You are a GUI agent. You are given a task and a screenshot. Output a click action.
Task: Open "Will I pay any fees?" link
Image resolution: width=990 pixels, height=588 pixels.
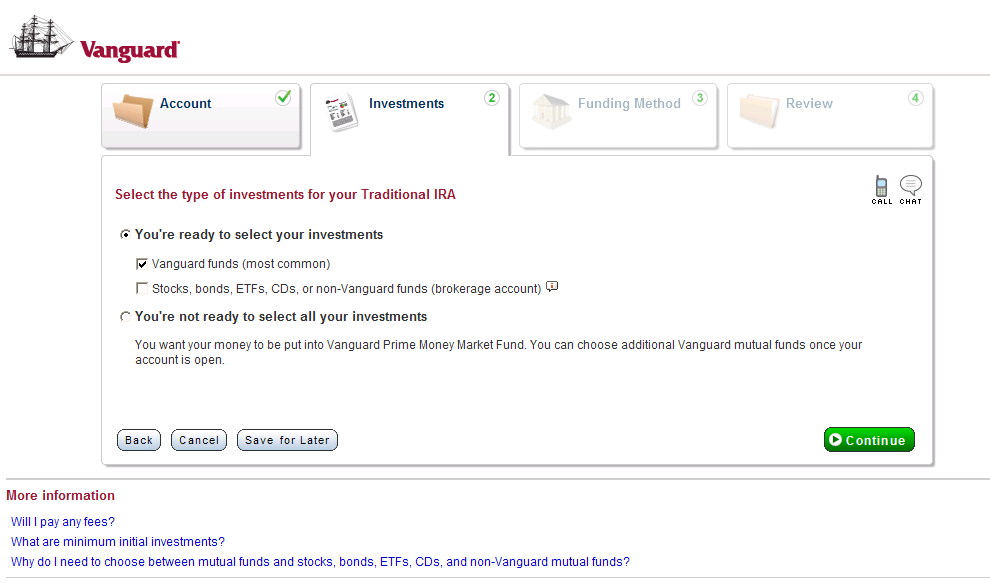click(x=63, y=521)
